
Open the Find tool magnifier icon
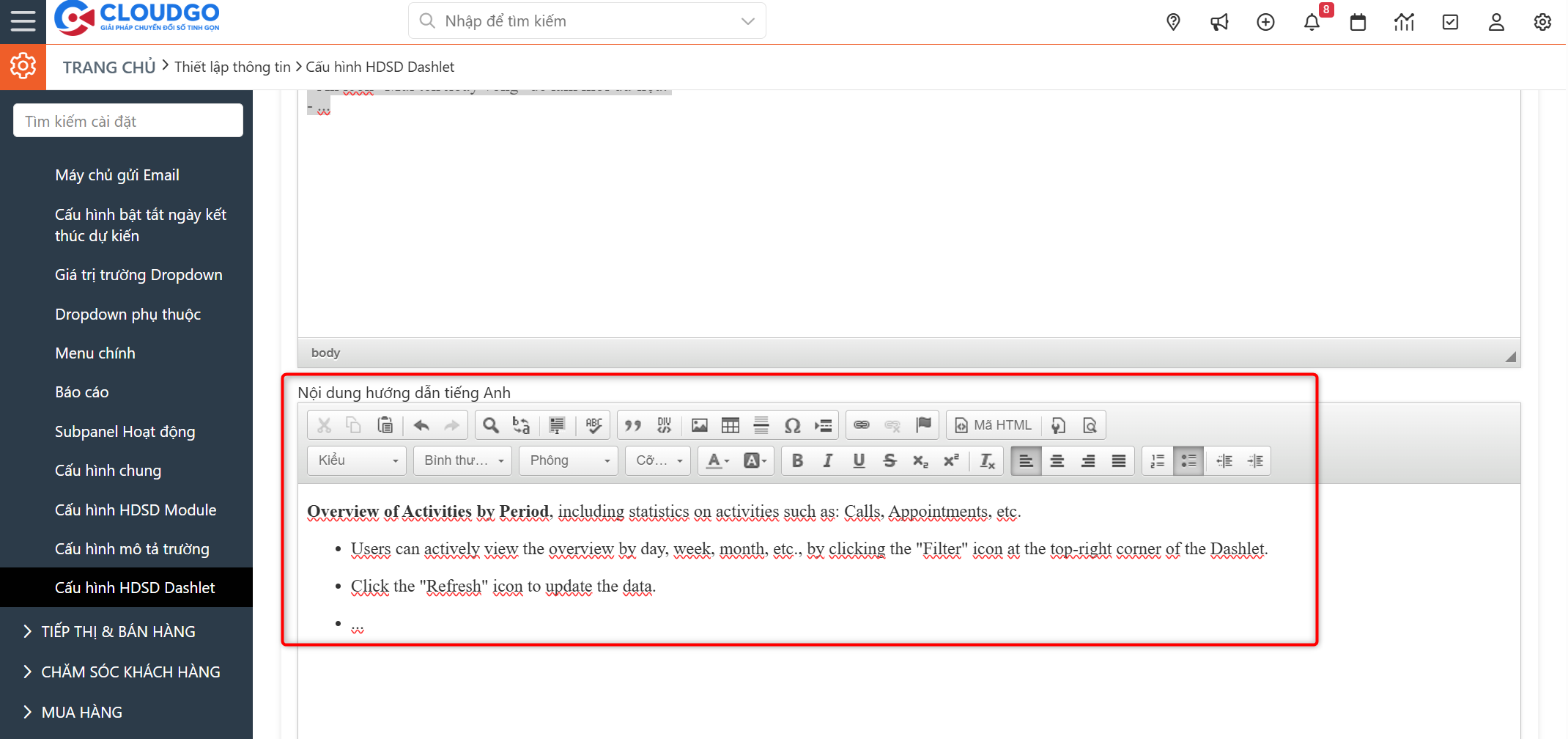click(x=491, y=425)
